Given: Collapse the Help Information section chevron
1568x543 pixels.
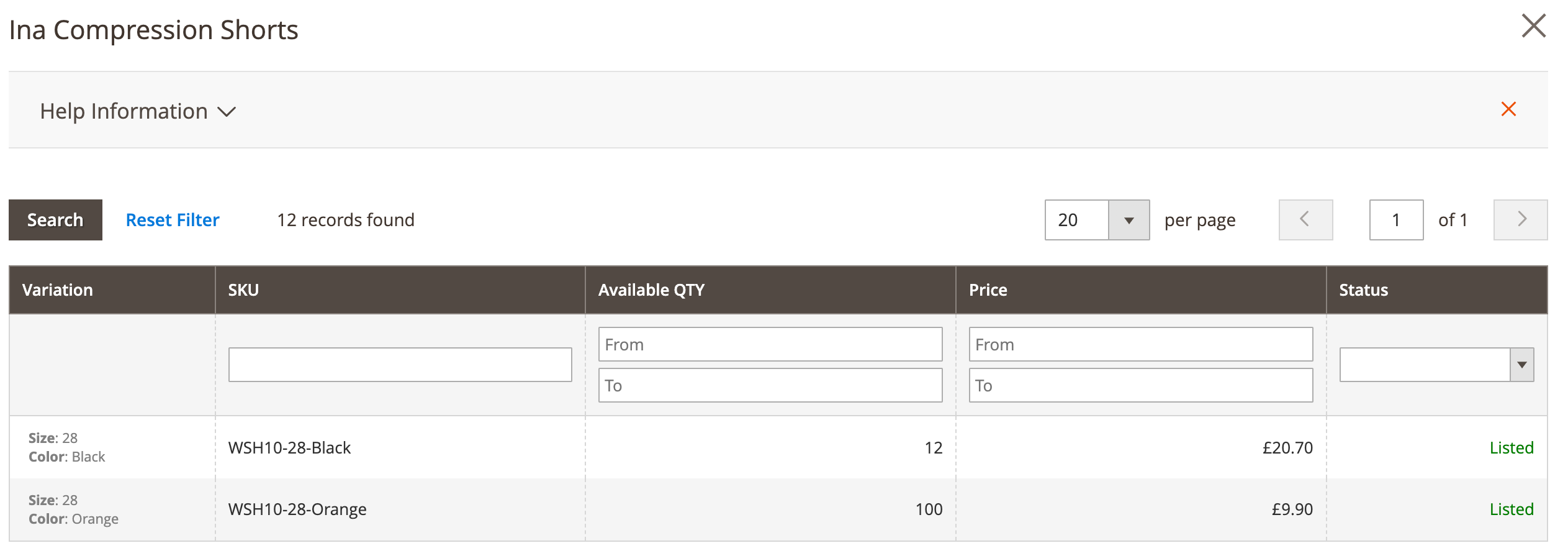Looking at the screenshot, I should click(227, 112).
